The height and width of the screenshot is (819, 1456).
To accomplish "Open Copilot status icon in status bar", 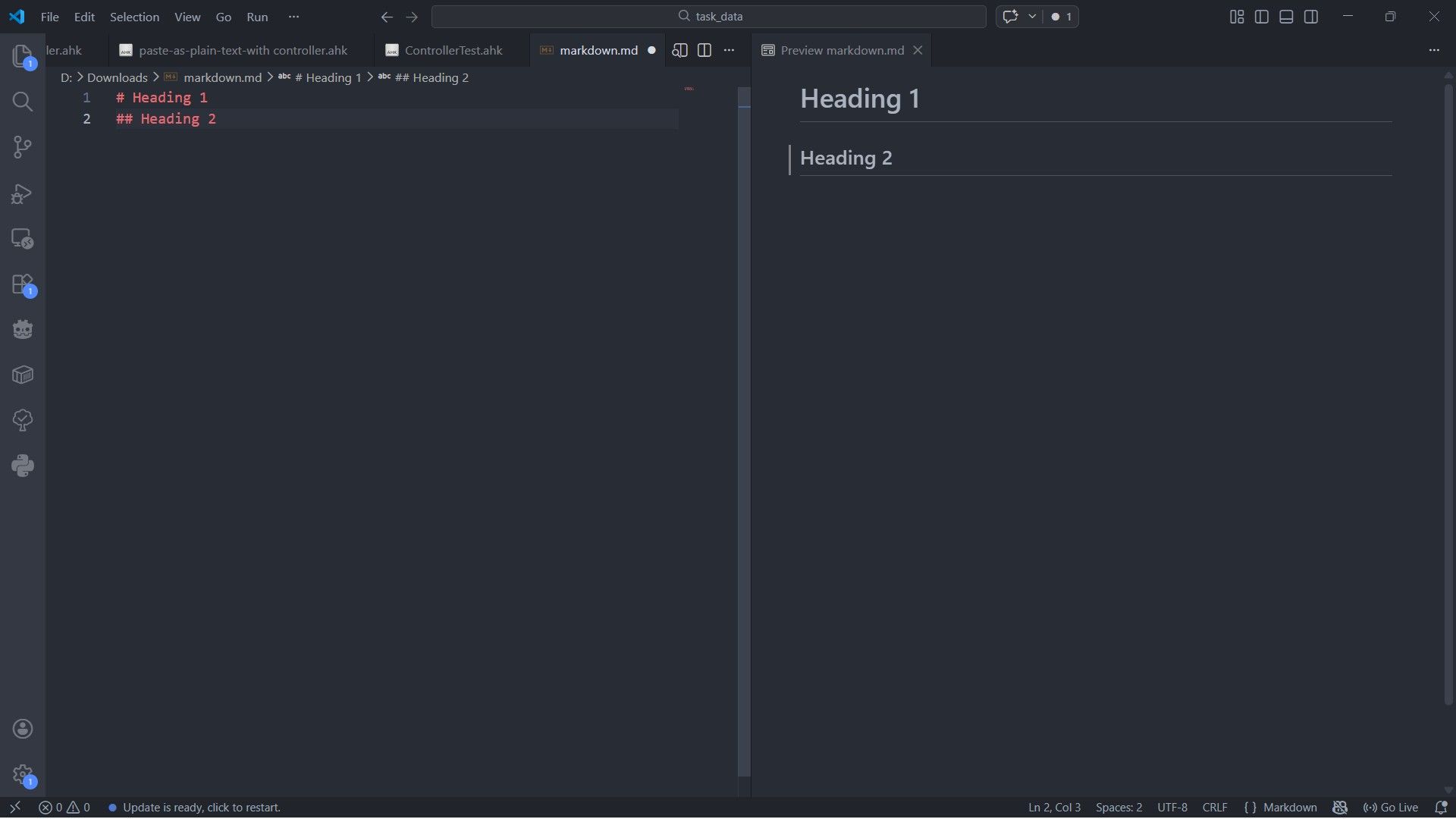I will [1340, 808].
